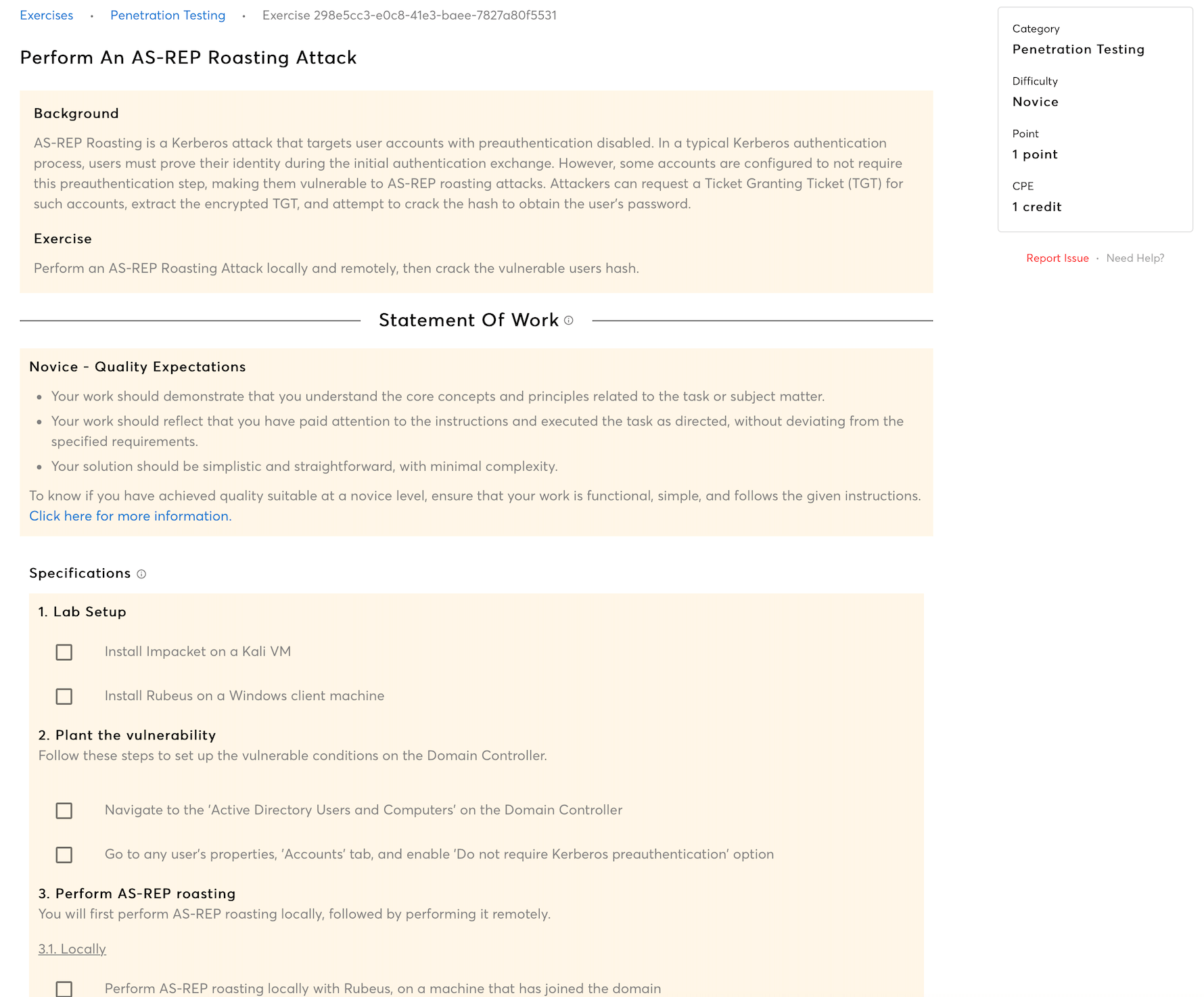The image size is (1204, 997).
Task: Check the AS-REP roasting locally with Rubeus box
Action: (x=64, y=989)
